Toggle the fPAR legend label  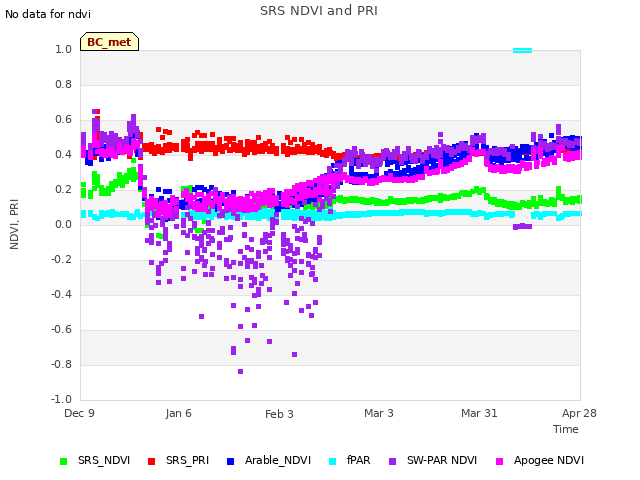tap(358, 460)
